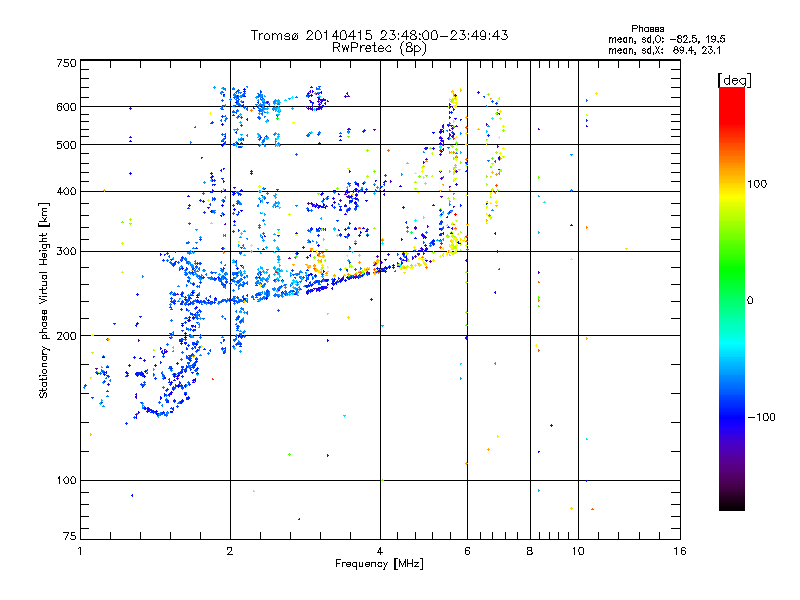The width and height of the screenshot is (800, 600).
Task: Click the y-axis tick label "750"
Action: point(67,63)
